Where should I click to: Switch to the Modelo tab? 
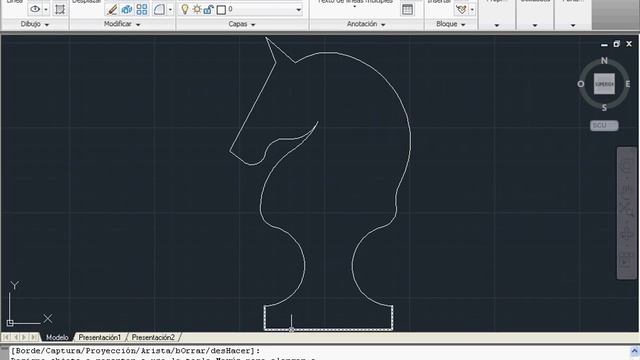57,338
